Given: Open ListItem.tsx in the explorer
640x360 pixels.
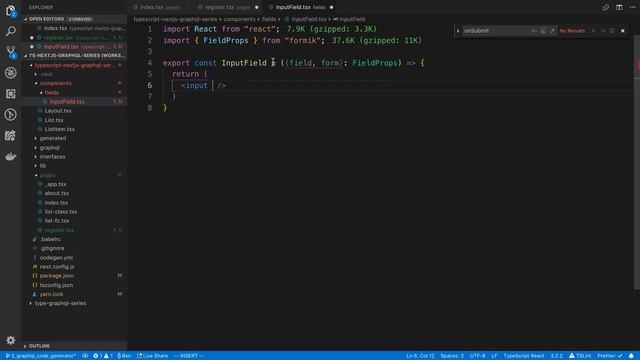Looking at the screenshot, I should pos(74,129).
